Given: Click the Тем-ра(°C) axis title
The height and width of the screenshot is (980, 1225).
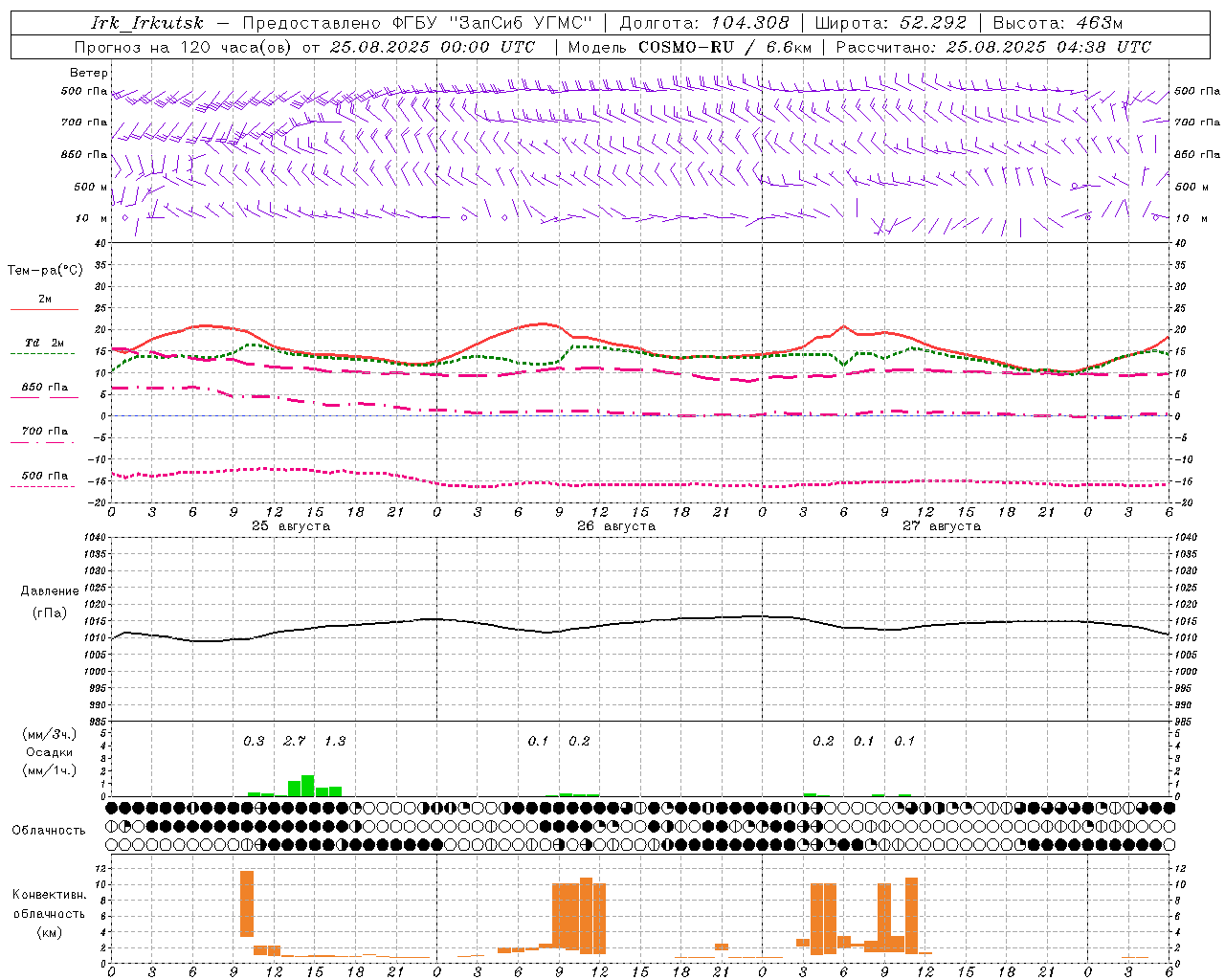Looking at the screenshot, I should [x=45, y=271].
